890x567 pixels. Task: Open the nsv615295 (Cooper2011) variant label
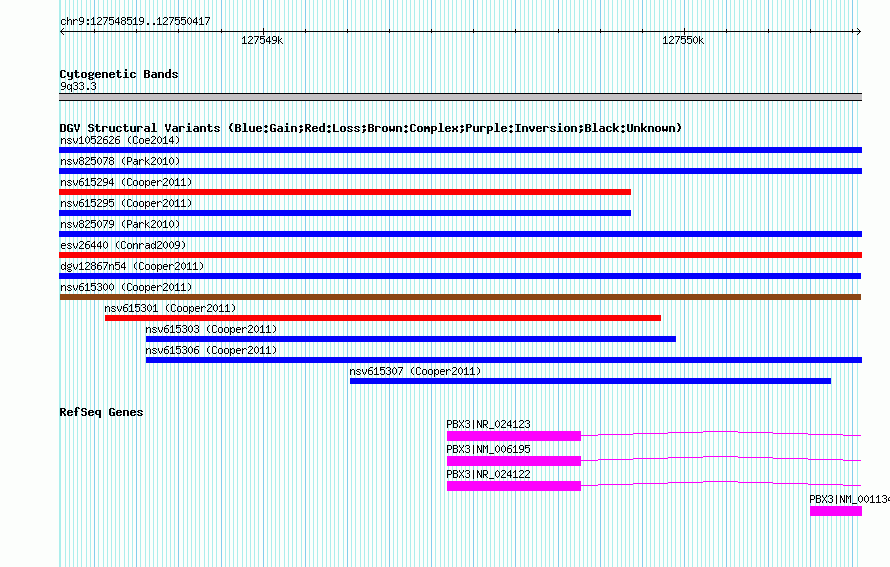126,203
